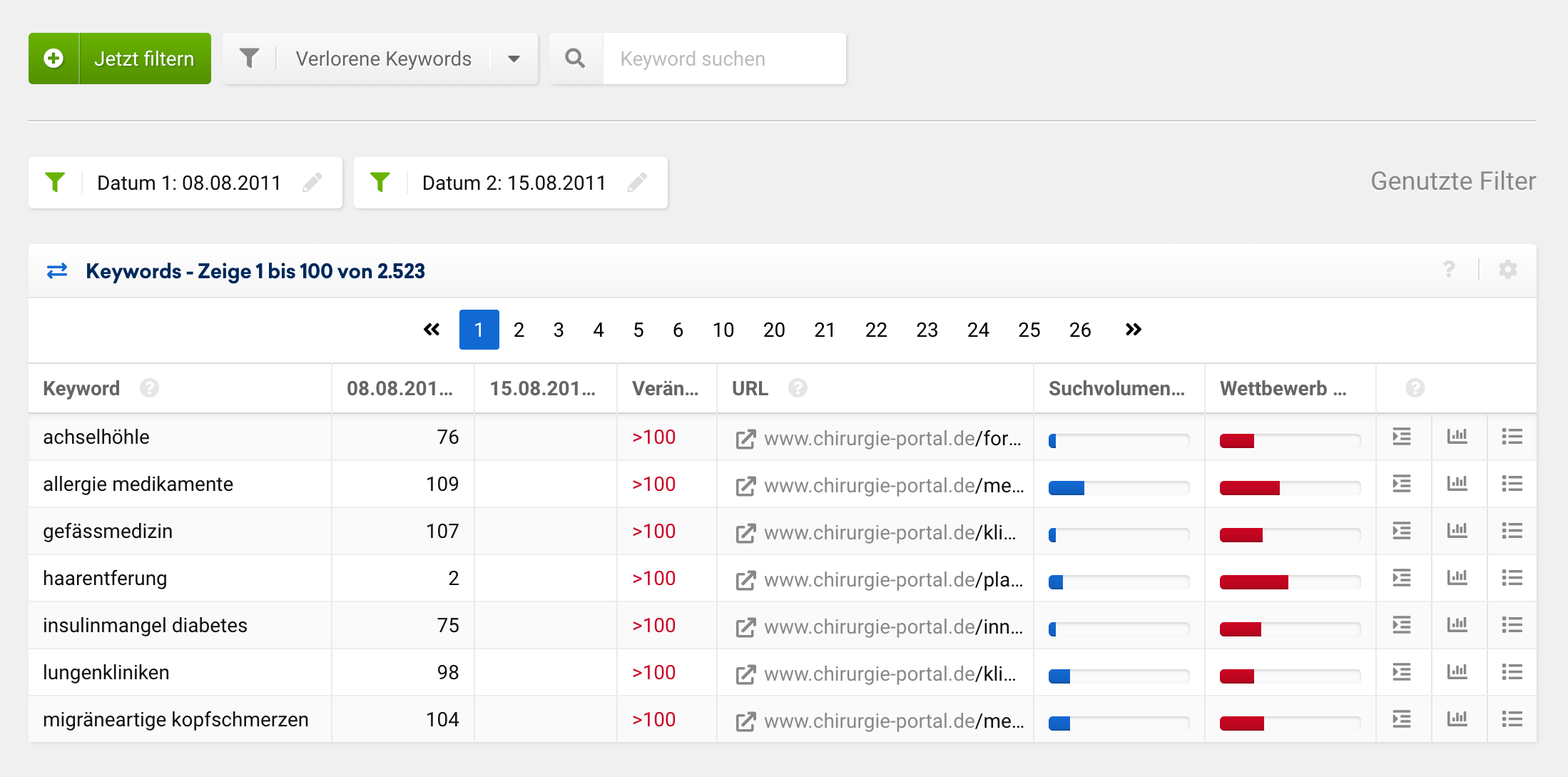Click keyword lungenkliniken

click(106, 672)
